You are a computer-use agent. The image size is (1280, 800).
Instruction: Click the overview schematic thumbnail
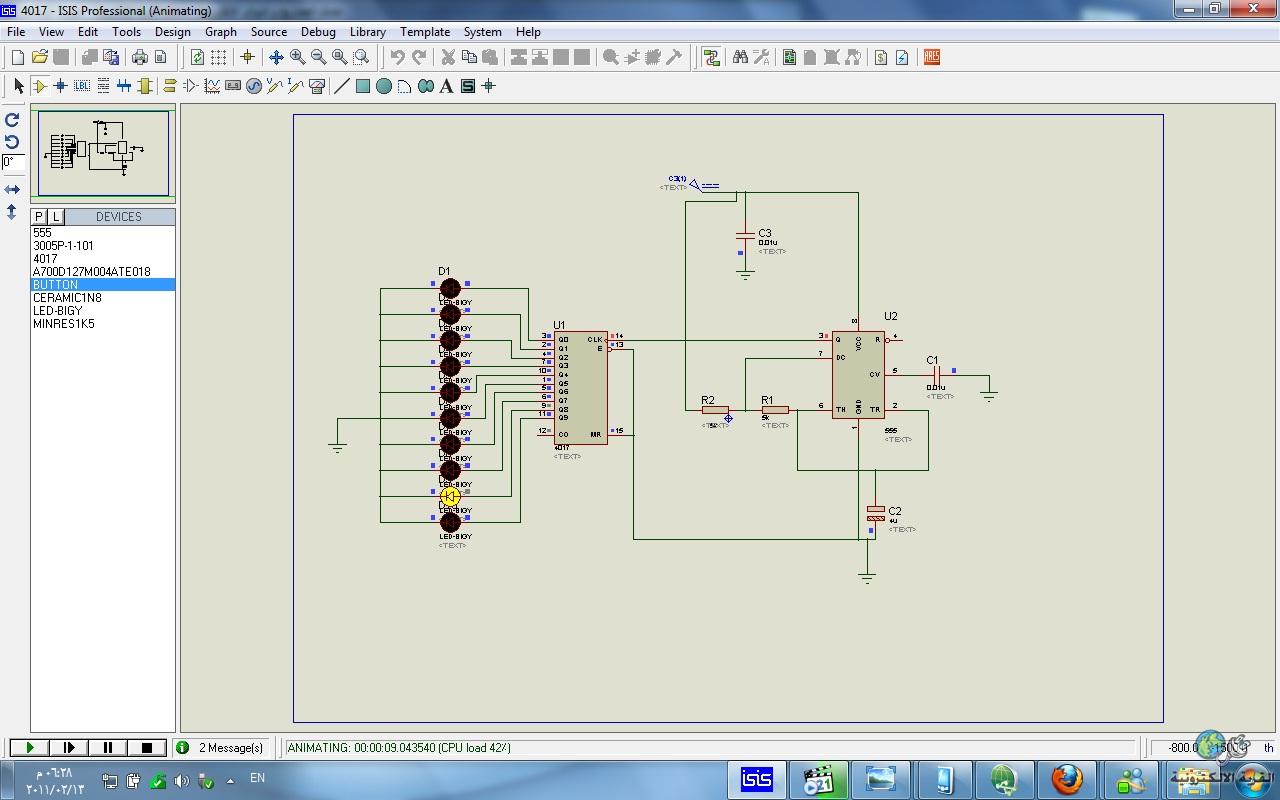coord(103,153)
